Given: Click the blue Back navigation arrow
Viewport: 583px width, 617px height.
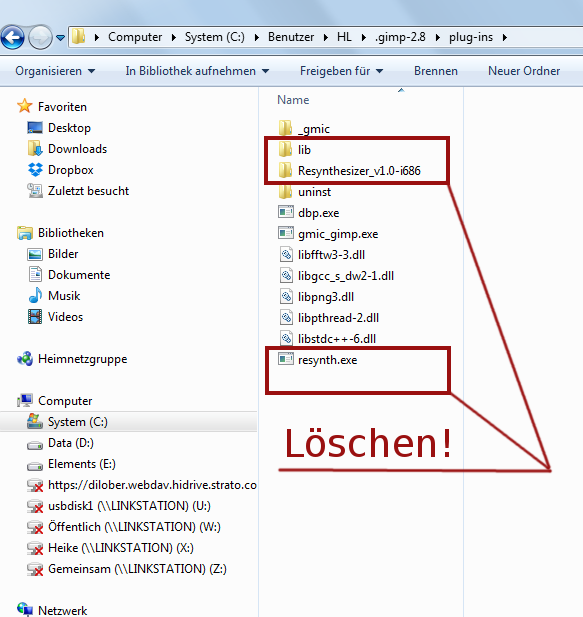Looking at the screenshot, I should pos(13,37).
